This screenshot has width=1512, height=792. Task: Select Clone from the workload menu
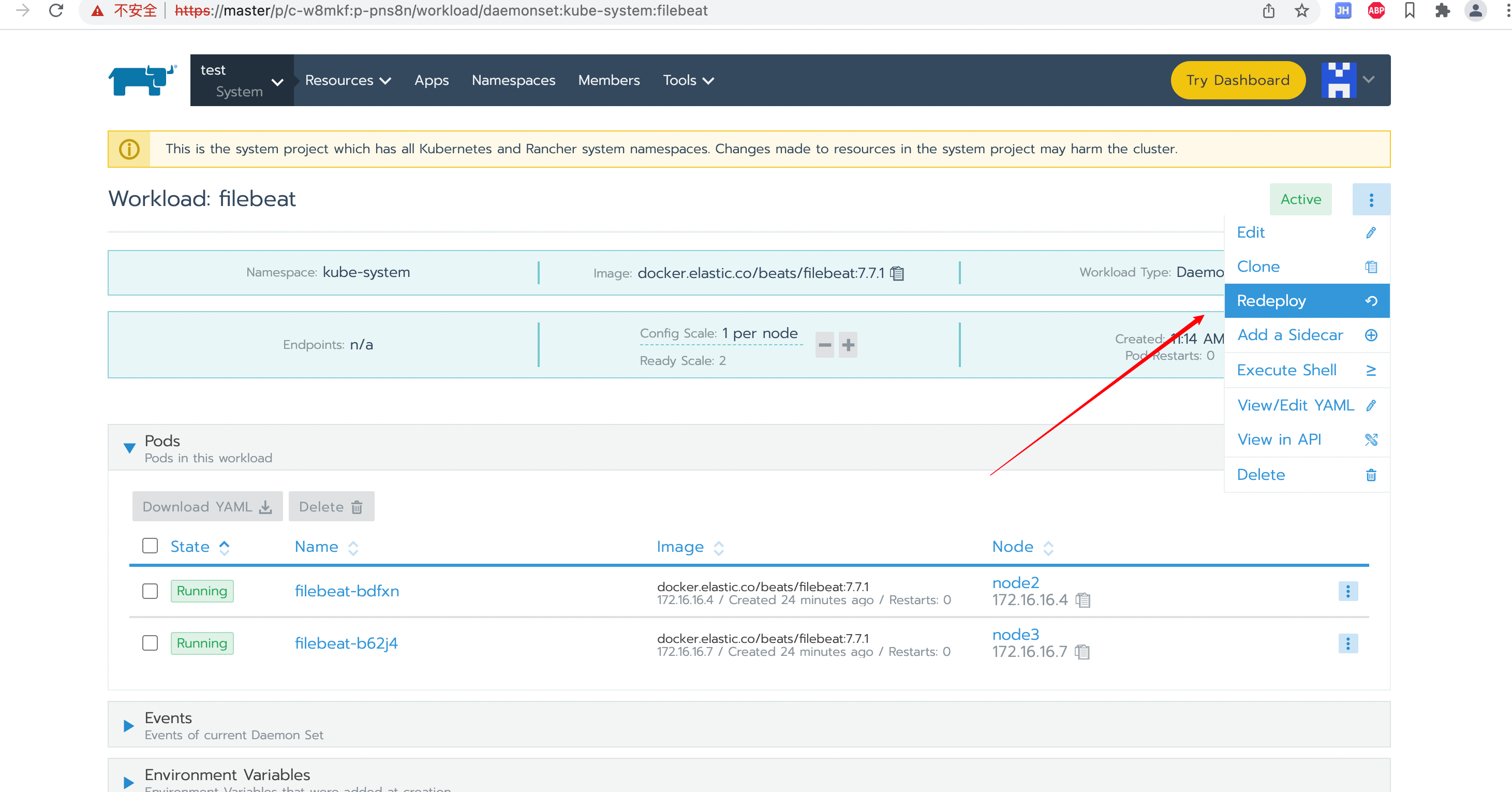[x=1307, y=267]
